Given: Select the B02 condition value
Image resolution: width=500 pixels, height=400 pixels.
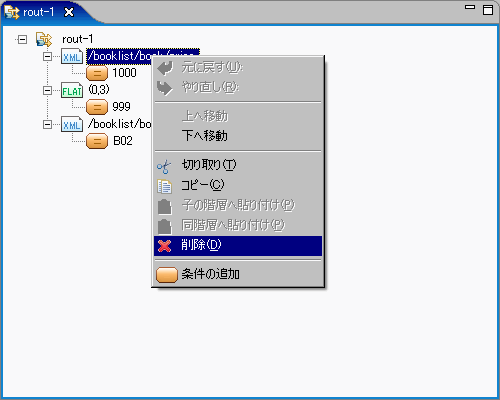Looking at the screenshot, I should coord(123,141).
